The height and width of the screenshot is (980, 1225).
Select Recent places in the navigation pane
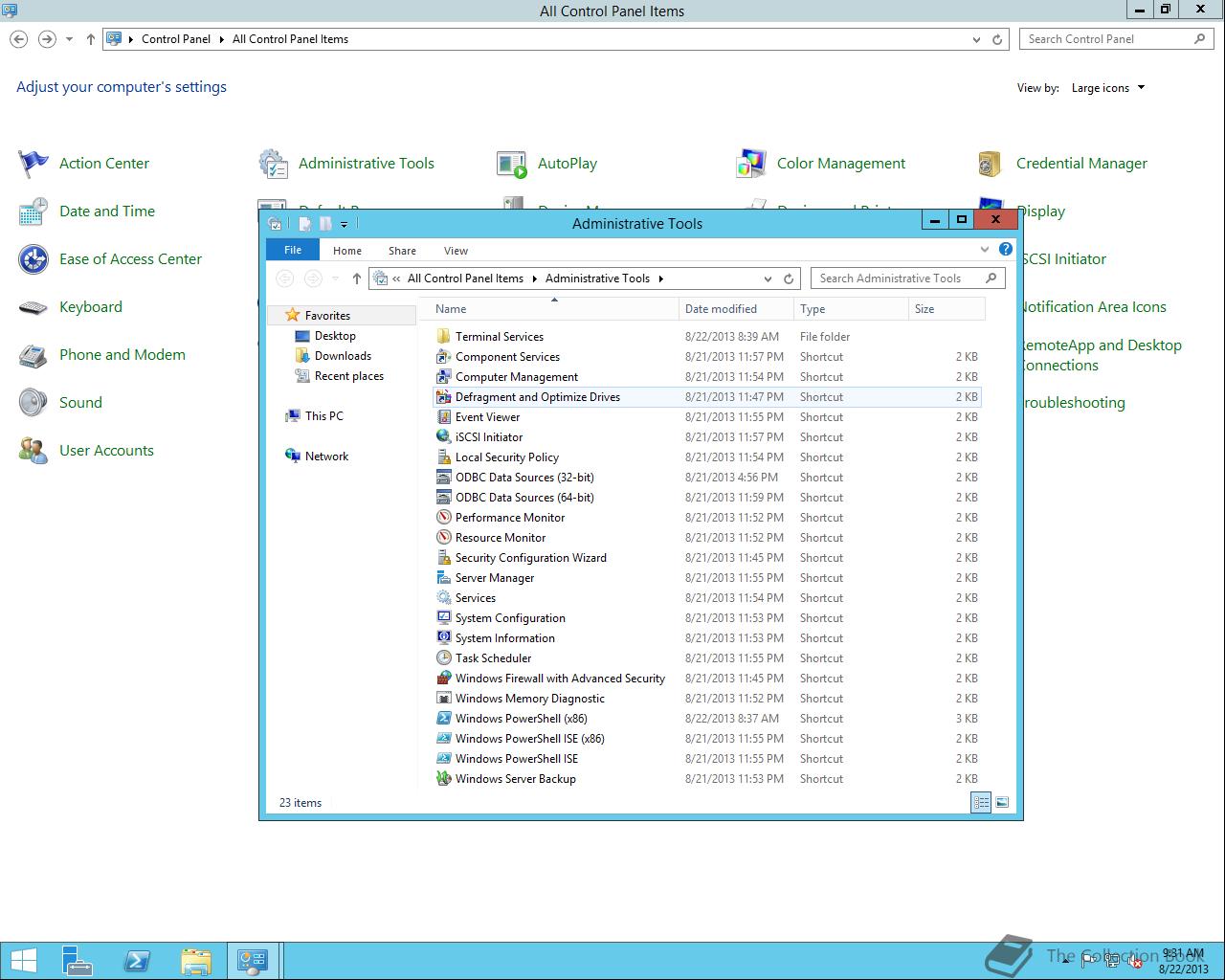(x=349, y=376)
